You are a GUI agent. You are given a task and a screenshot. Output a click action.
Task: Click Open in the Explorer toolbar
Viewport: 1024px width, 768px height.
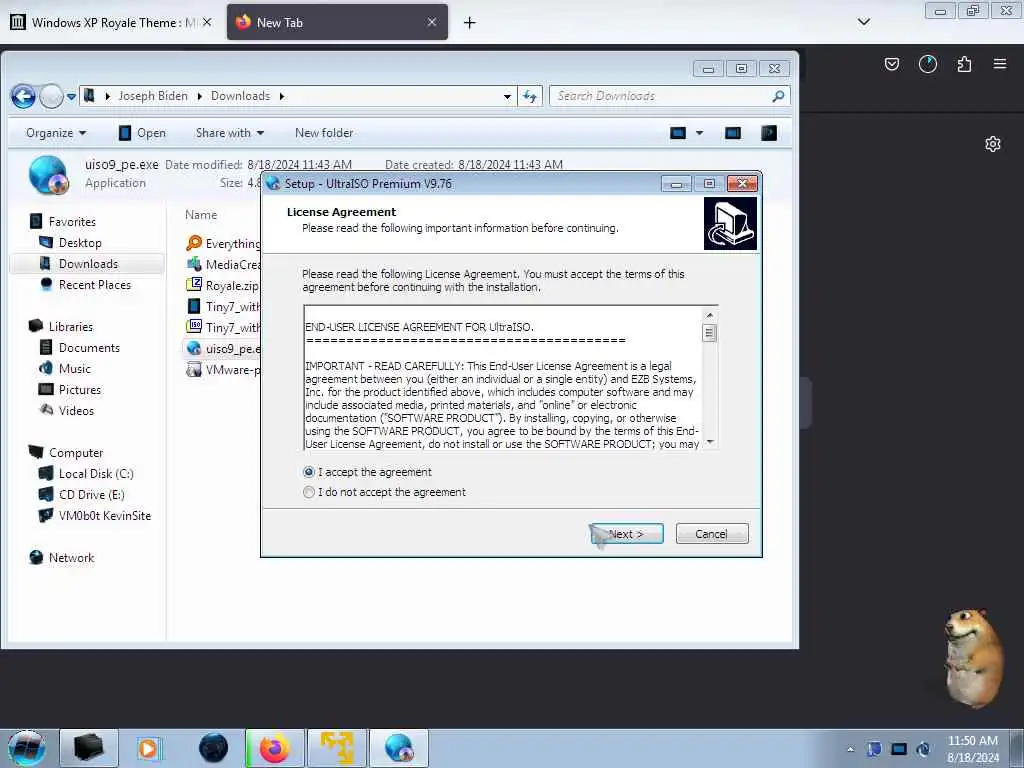tap(142, 133)
